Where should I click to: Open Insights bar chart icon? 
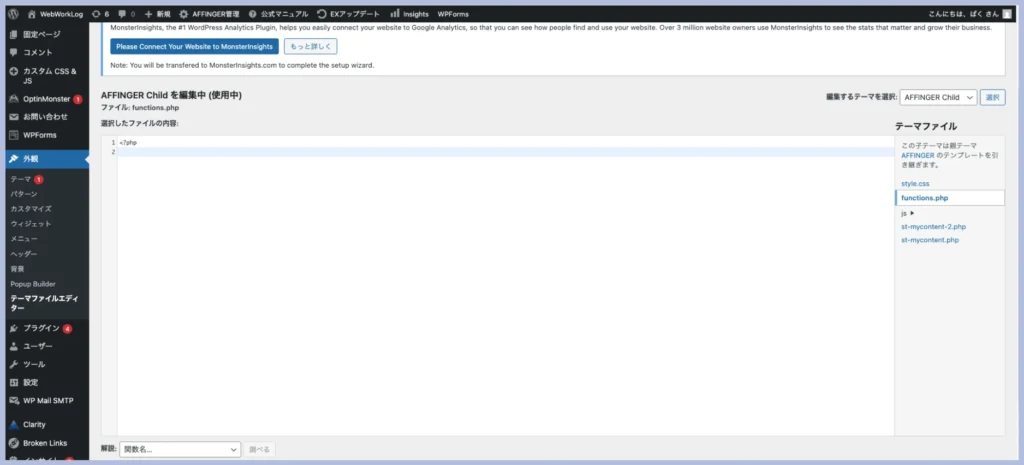tap(394, 14)
